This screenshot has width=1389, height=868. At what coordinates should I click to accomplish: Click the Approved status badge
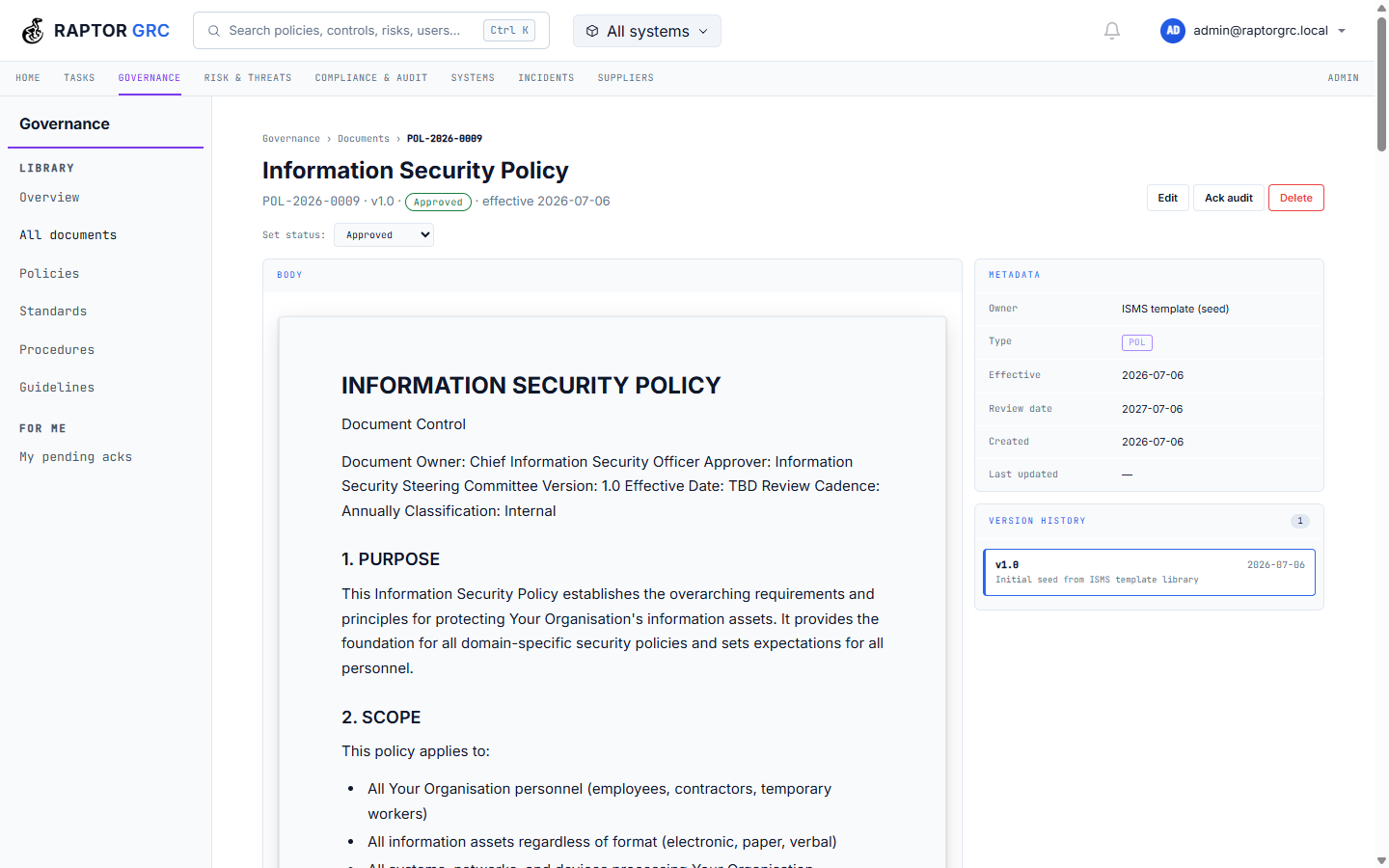pos(438,203)
